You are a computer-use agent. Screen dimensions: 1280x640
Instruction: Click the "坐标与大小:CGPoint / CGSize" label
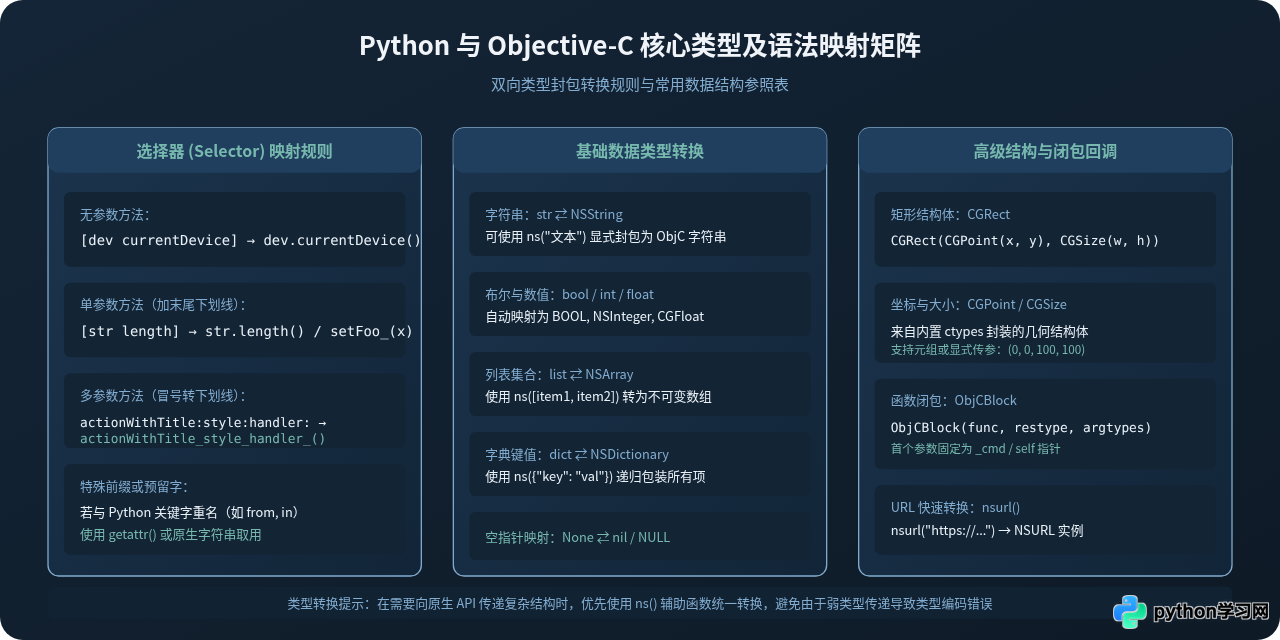coord(978,304)
